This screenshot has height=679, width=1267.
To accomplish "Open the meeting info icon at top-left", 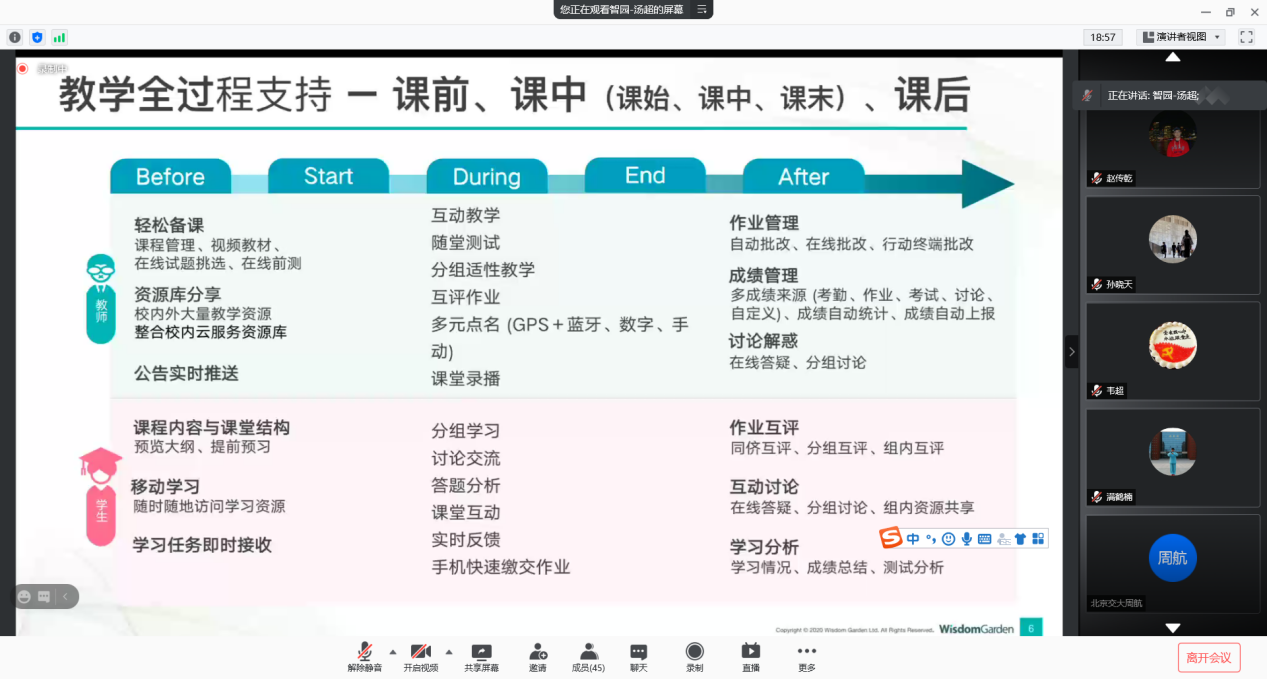I will coord(15,37).
